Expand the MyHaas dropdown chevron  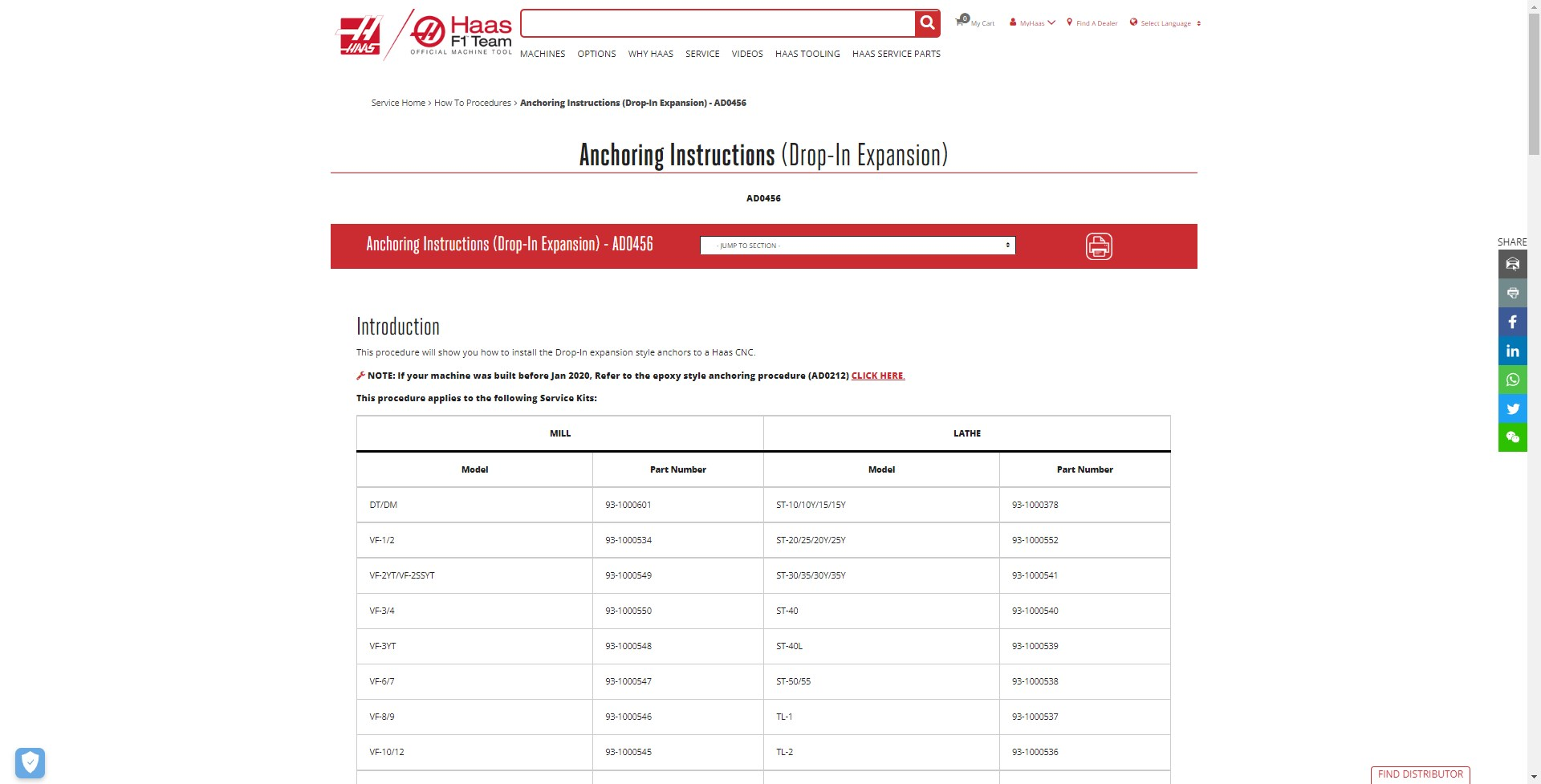(x=1051, y=22)
